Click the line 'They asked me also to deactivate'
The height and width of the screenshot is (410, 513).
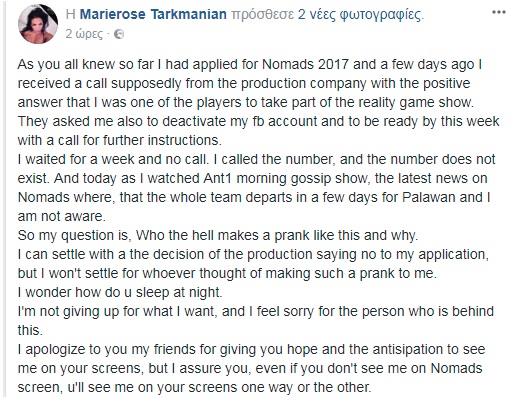click(258, 121)
